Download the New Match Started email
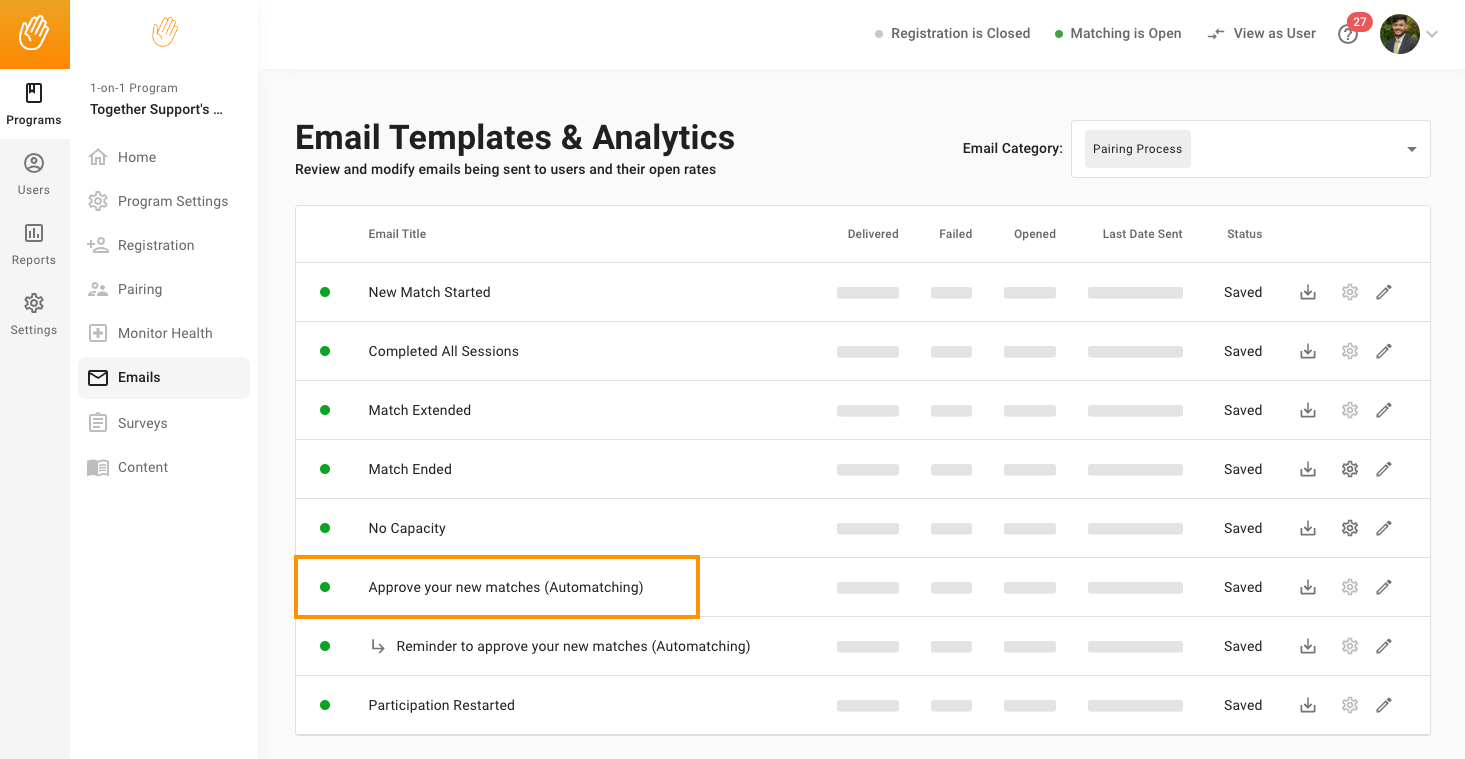 pos(1307,292)
